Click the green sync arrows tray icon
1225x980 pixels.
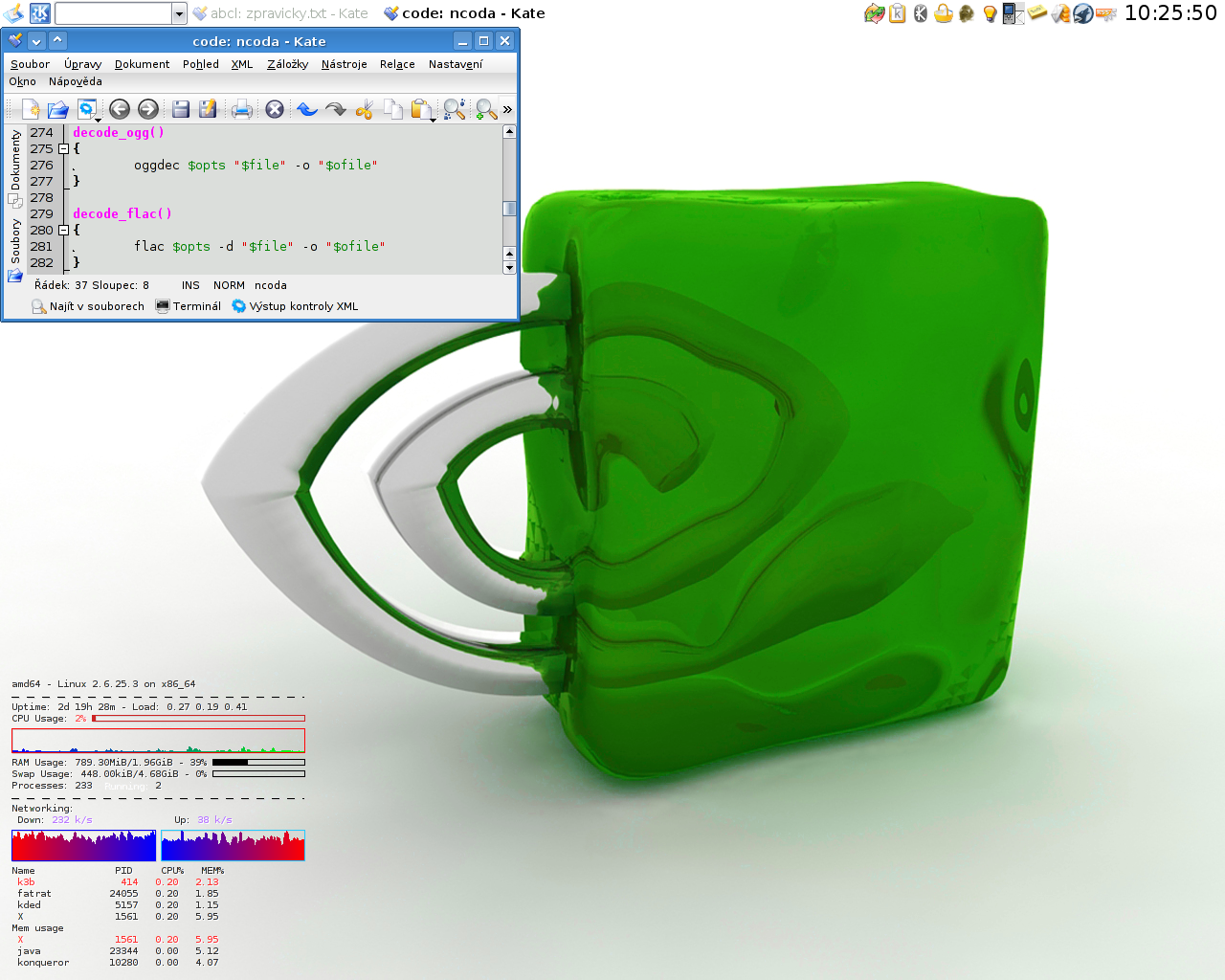pos(874,13)
